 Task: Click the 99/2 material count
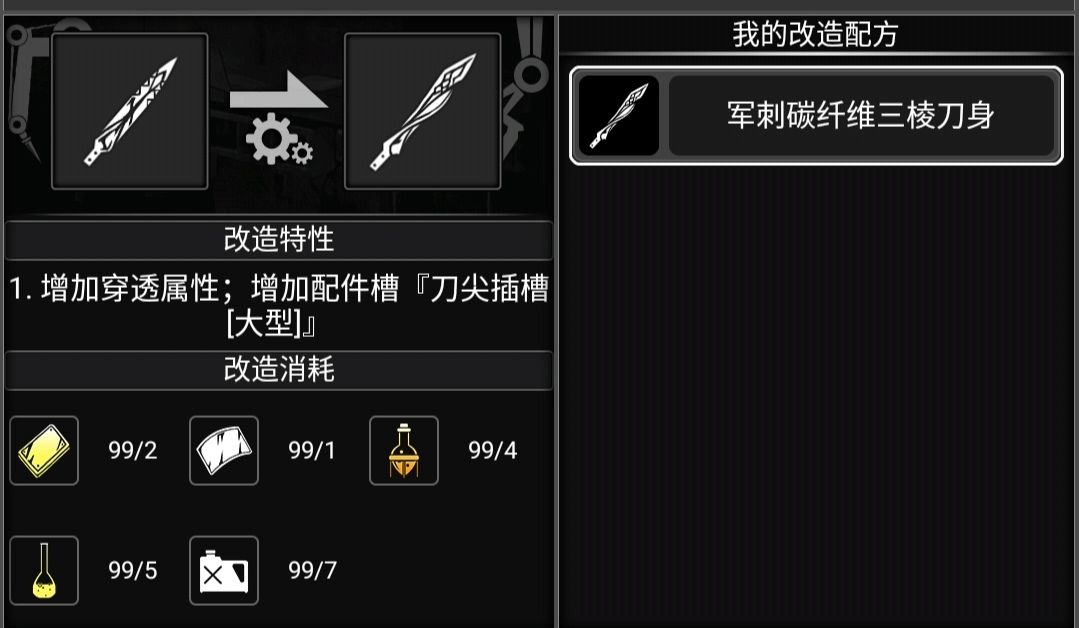click(x=133, y=451)
